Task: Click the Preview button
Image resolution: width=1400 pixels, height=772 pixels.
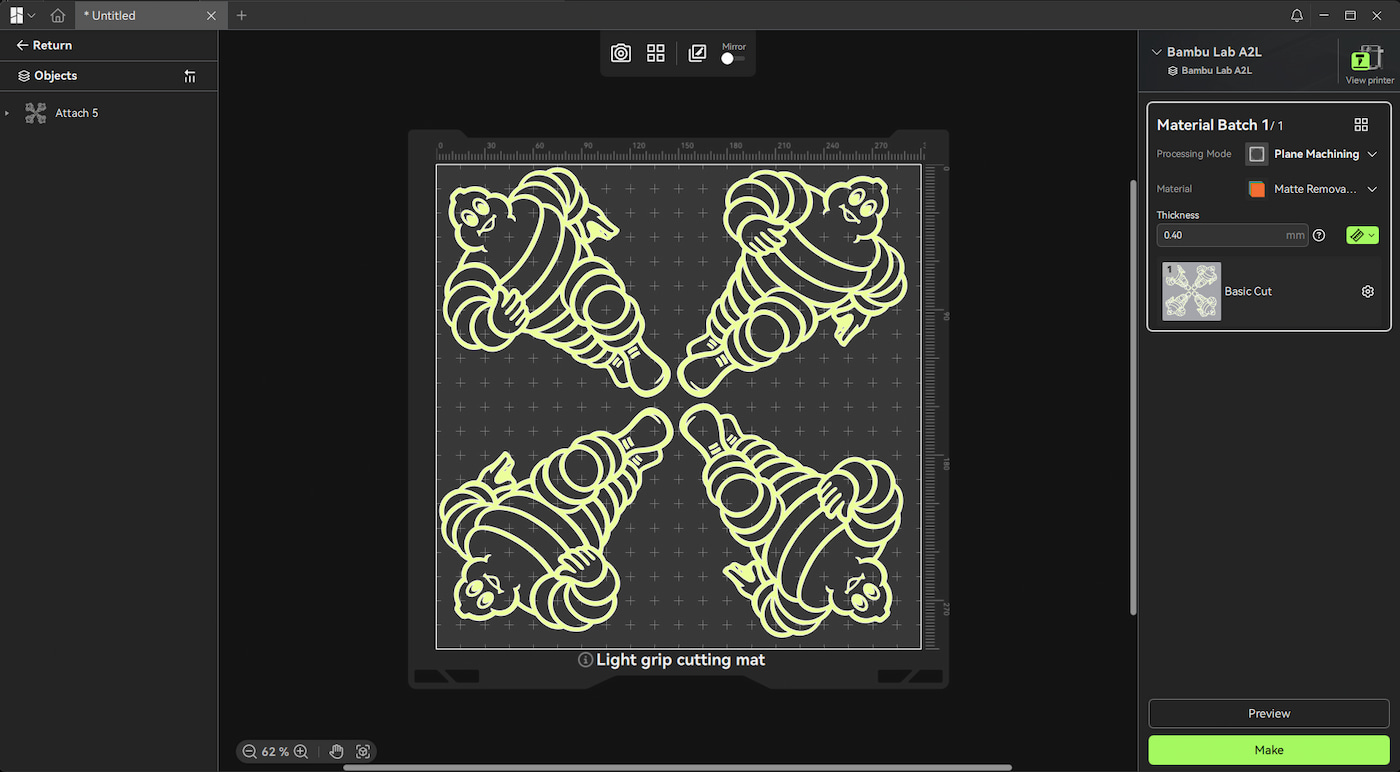Action: tap(1269, 713)
